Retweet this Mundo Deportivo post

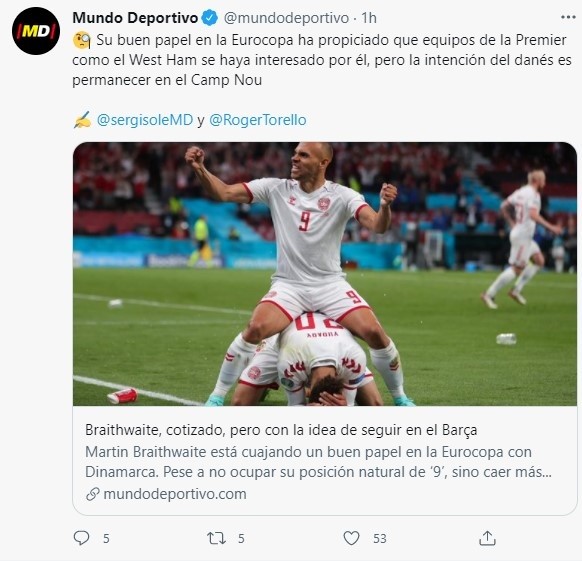point(216,538)
